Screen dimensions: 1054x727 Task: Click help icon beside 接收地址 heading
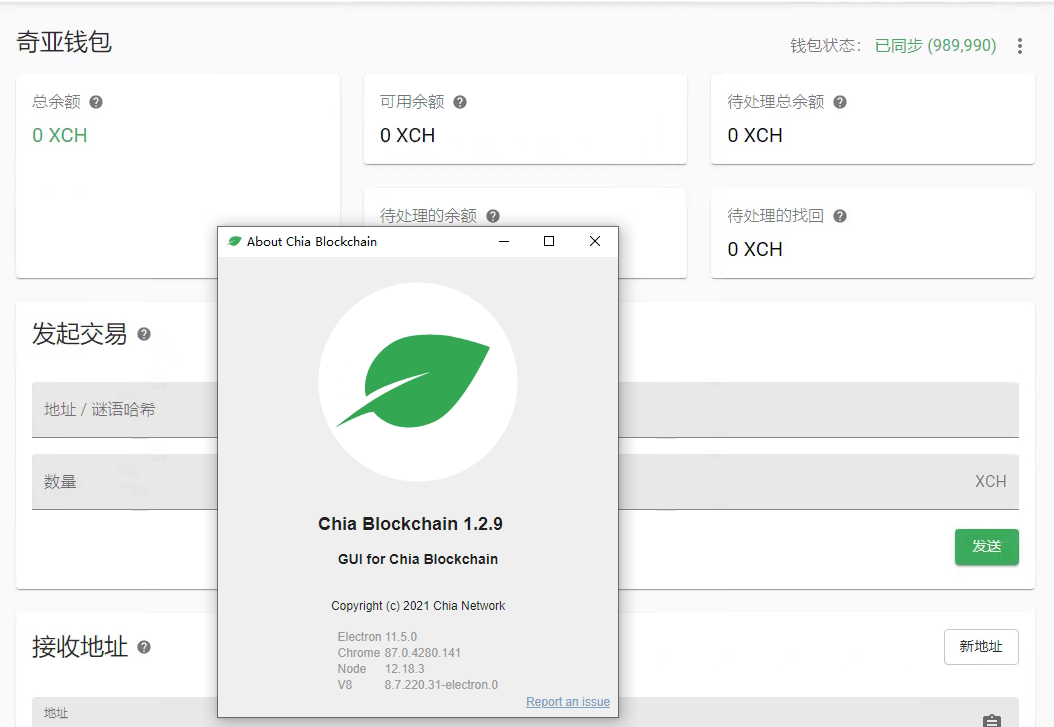point(144,647)
